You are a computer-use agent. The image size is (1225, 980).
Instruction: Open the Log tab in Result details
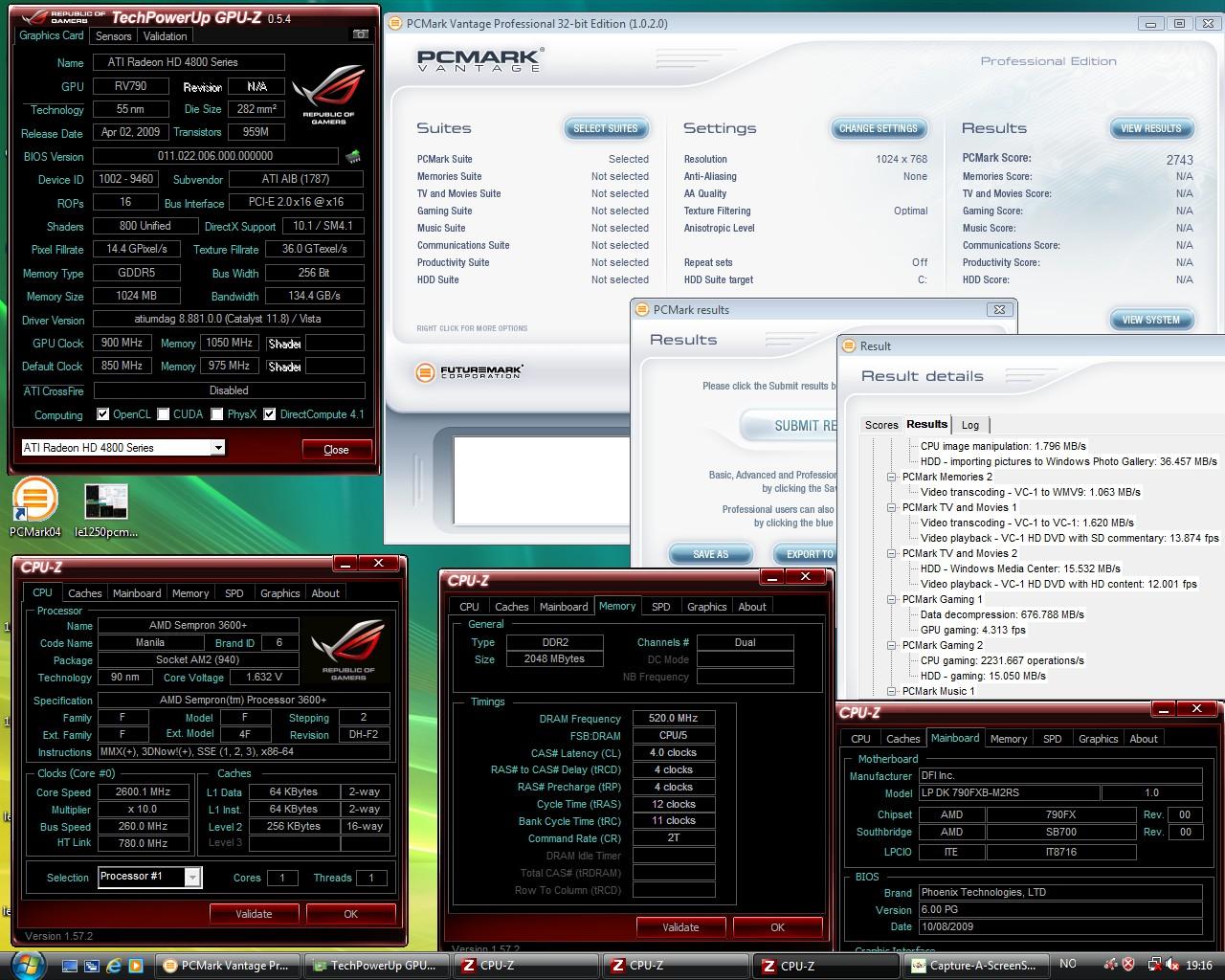970,425
